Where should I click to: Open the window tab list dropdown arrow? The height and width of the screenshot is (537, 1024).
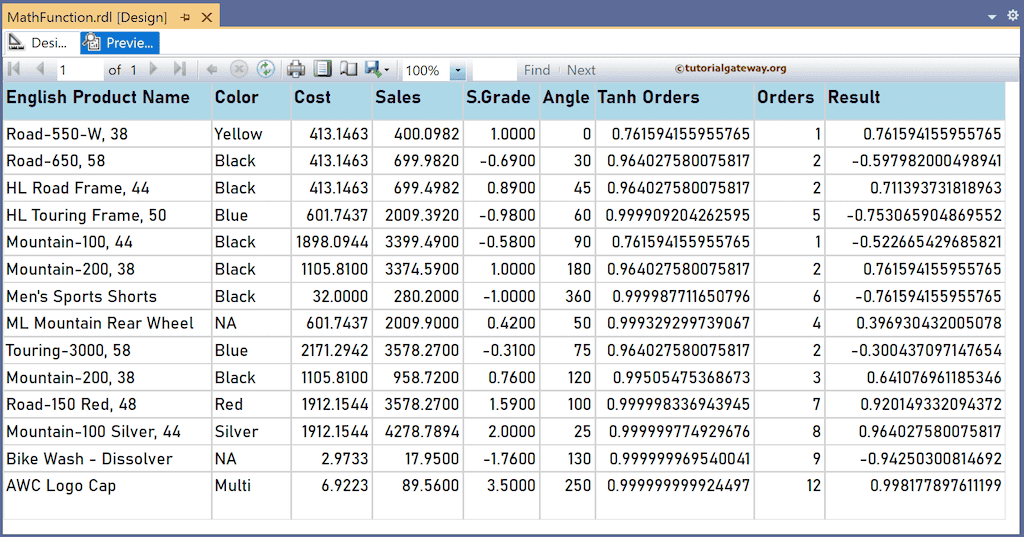pos(992,16)
